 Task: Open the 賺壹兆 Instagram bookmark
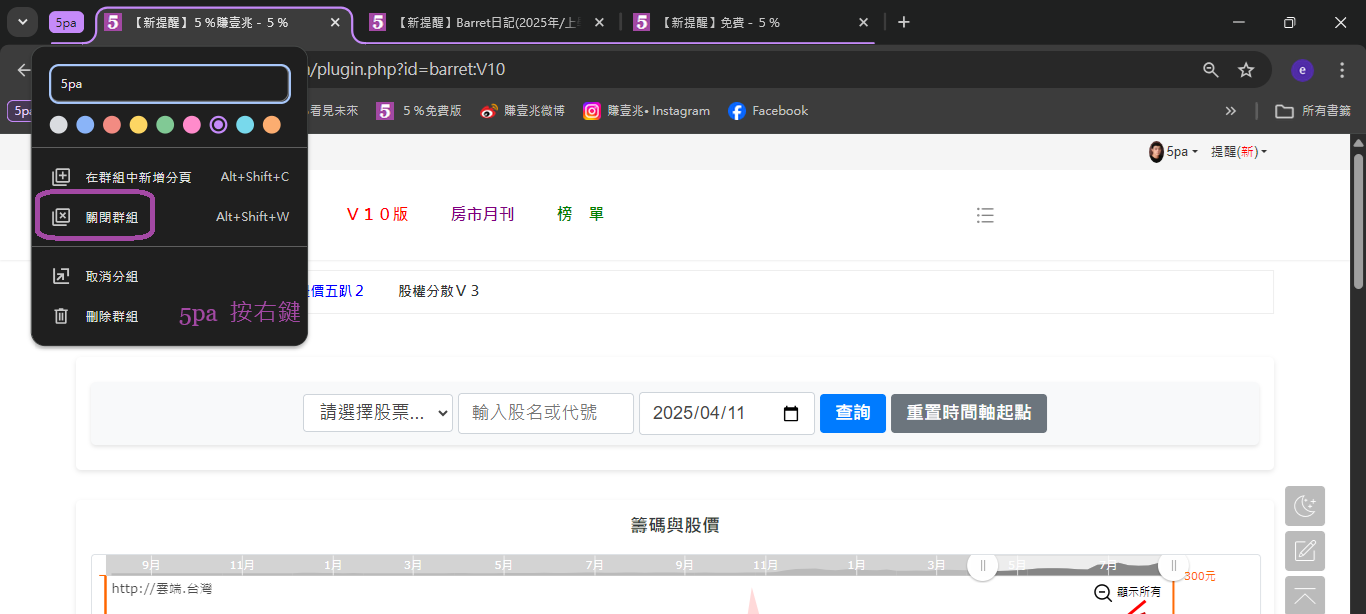tap(647, 111)
